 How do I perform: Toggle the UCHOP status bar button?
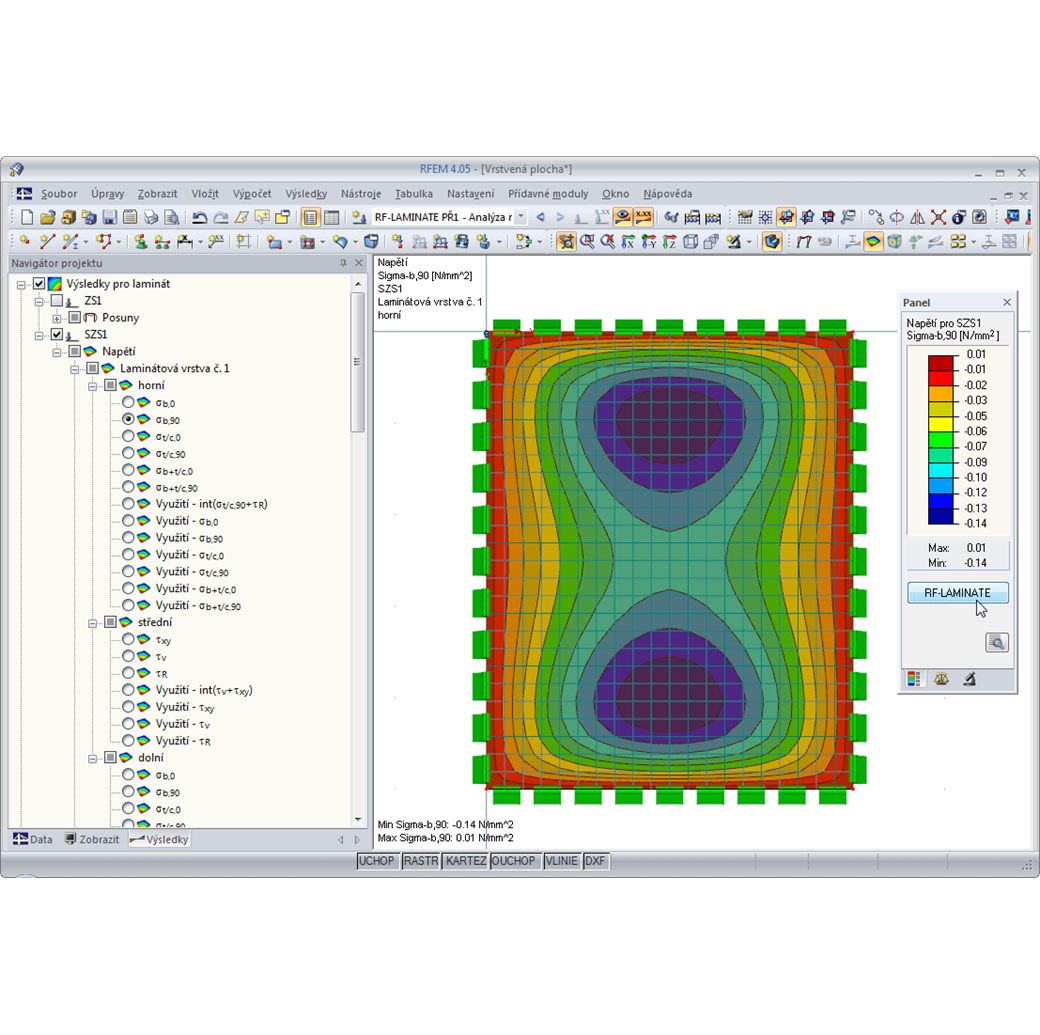click(377, 861)
